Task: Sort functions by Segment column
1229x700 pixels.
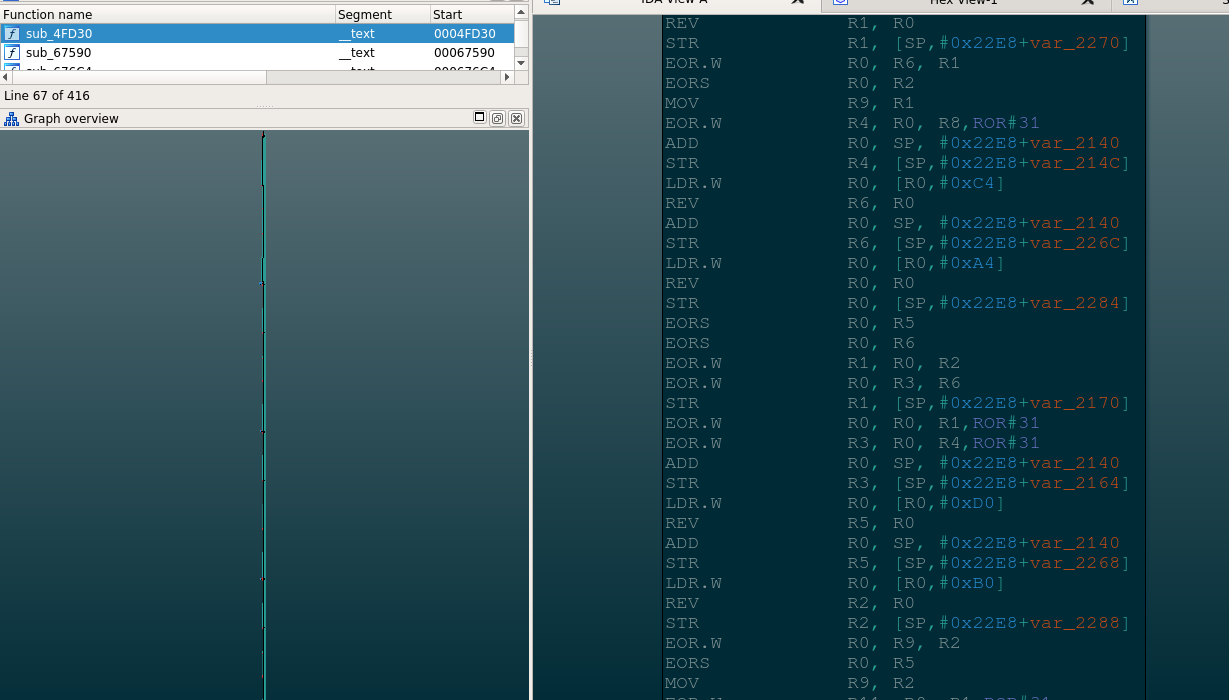Action: pyautogui.click(x=381, y=15)
